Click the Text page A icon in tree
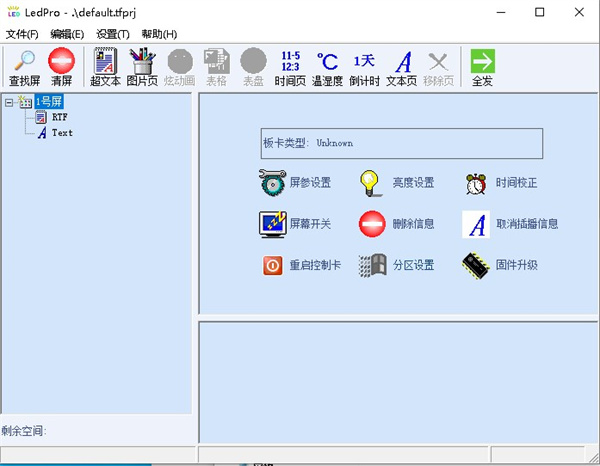This screenshot has width=600, height=466. tap(42, 133)
